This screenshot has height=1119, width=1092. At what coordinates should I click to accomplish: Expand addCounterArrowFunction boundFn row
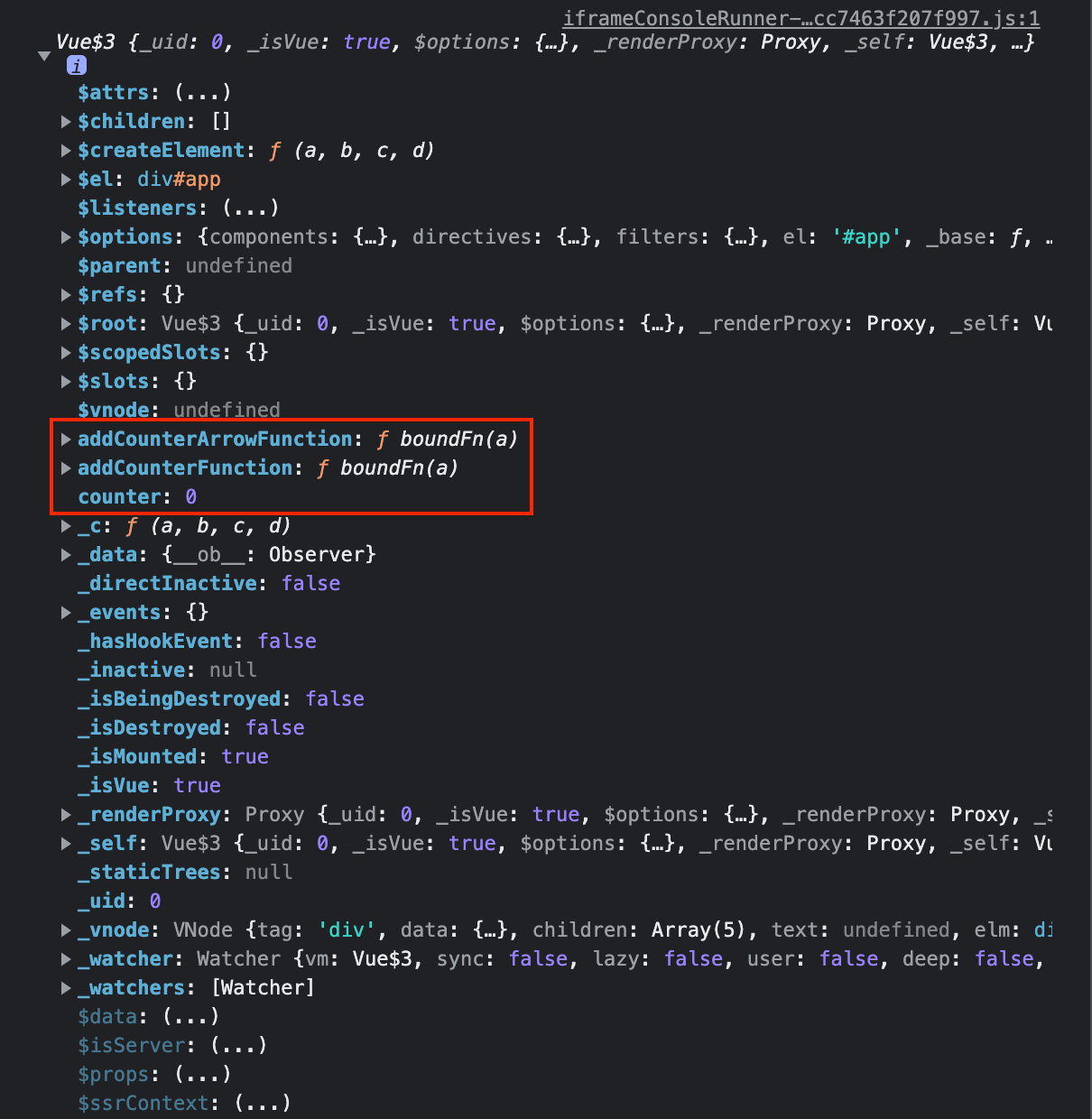66,439
